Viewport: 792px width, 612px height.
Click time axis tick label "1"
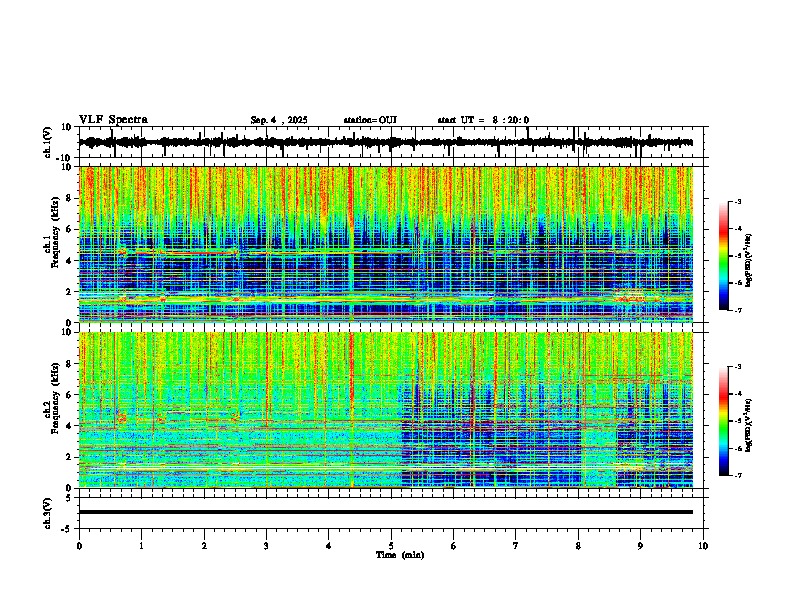coord(141,546)
